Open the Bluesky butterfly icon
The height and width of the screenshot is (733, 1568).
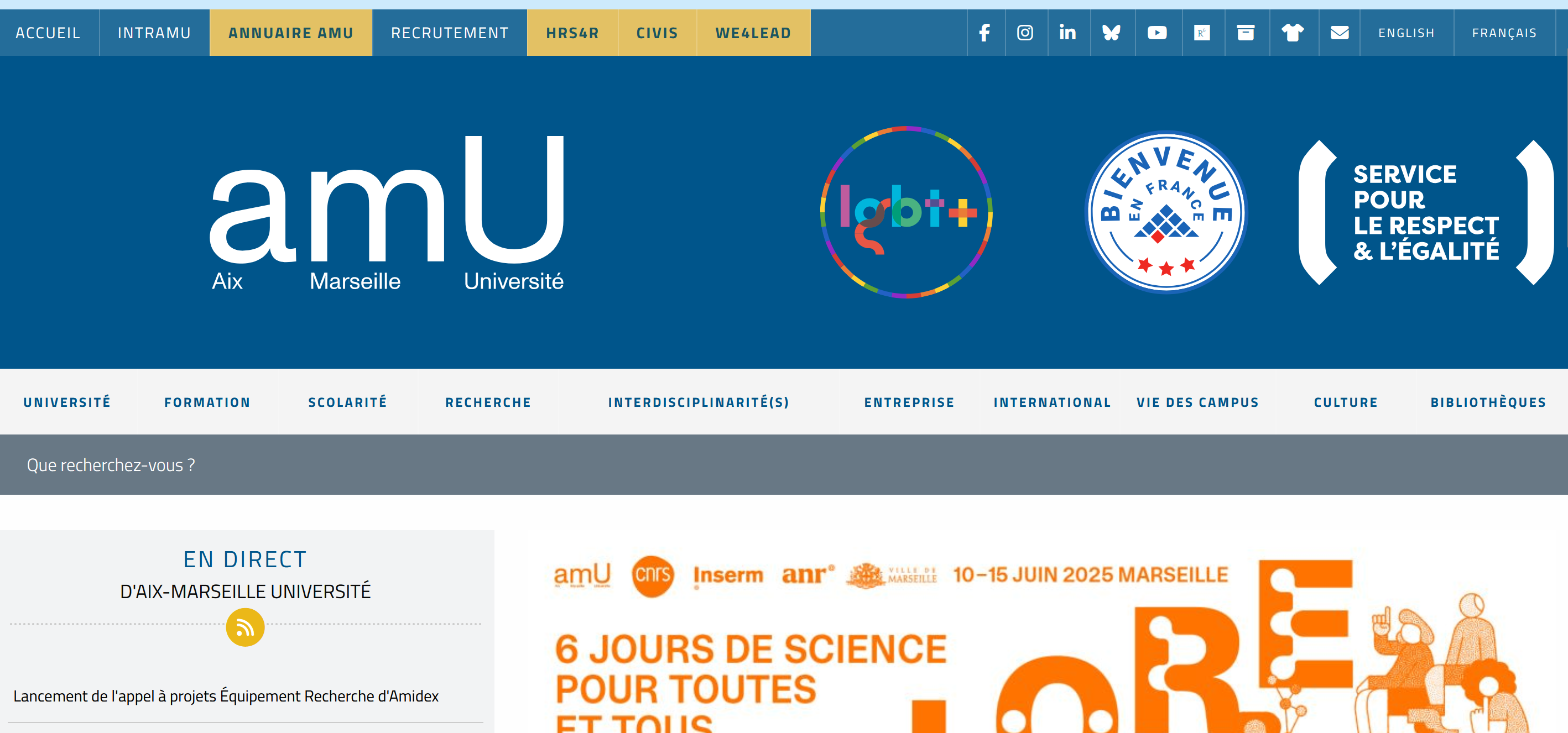tap(1112, 33)
